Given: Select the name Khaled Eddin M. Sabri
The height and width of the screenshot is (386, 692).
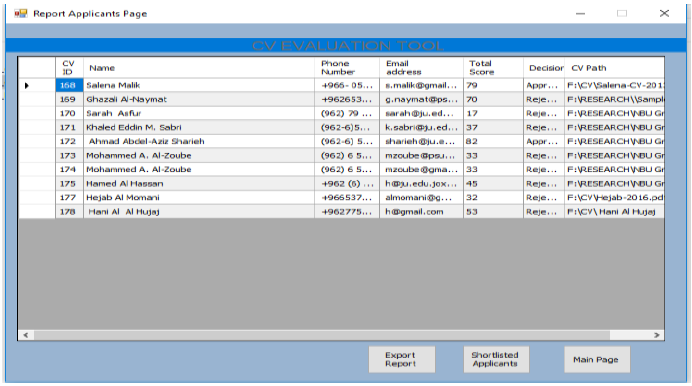Looking at the screenshot, I should coord(199,127).
